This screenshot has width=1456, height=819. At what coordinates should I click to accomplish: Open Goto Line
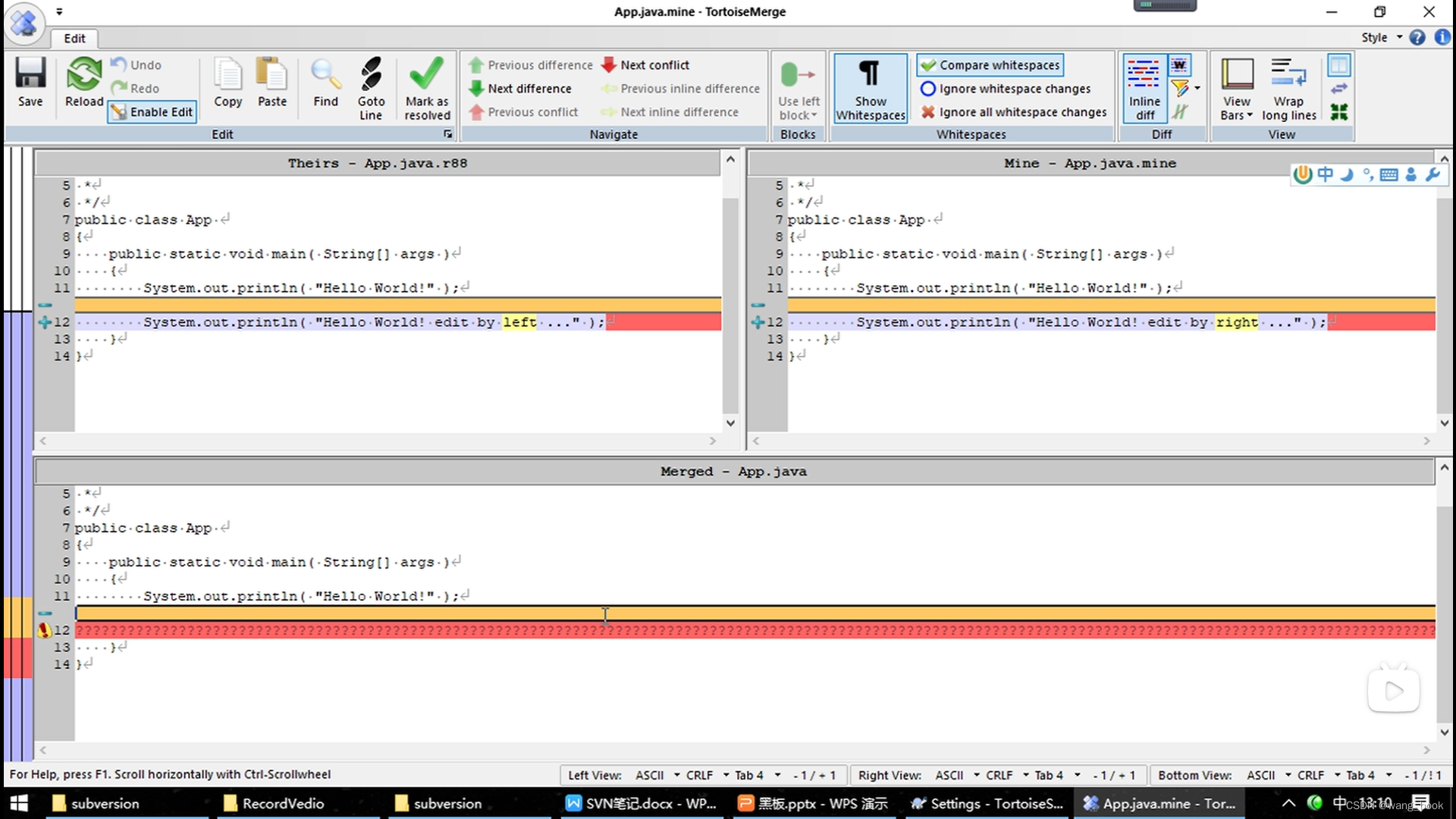[x=371, y=88]
